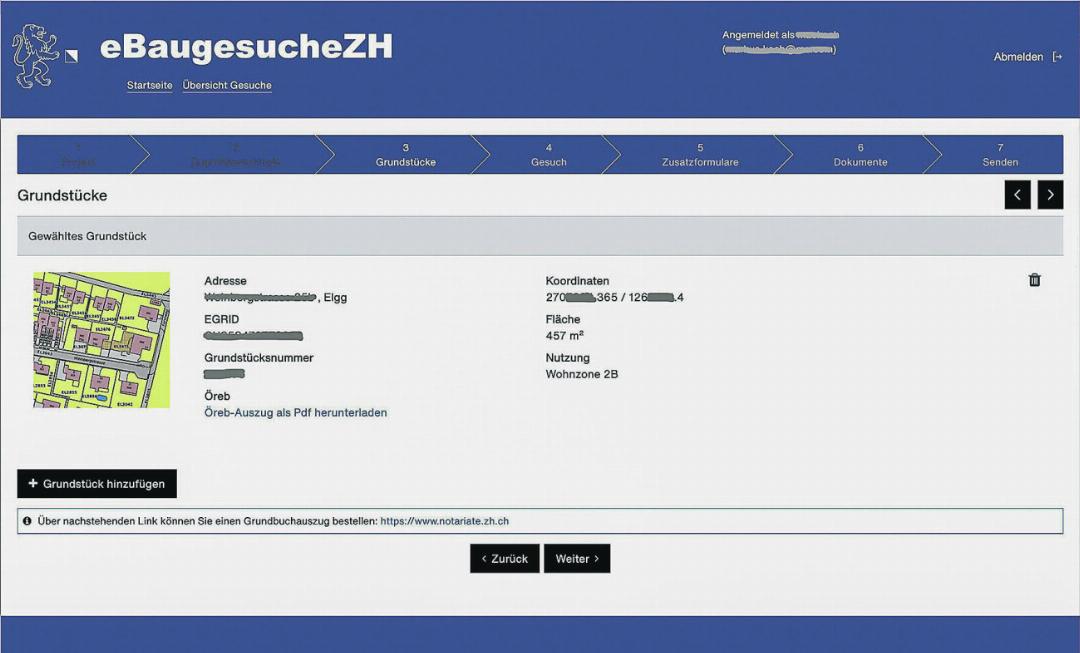Click the eBaugesucheZH title
Viewport: 1080px width, 653px height.
[246, 47]
